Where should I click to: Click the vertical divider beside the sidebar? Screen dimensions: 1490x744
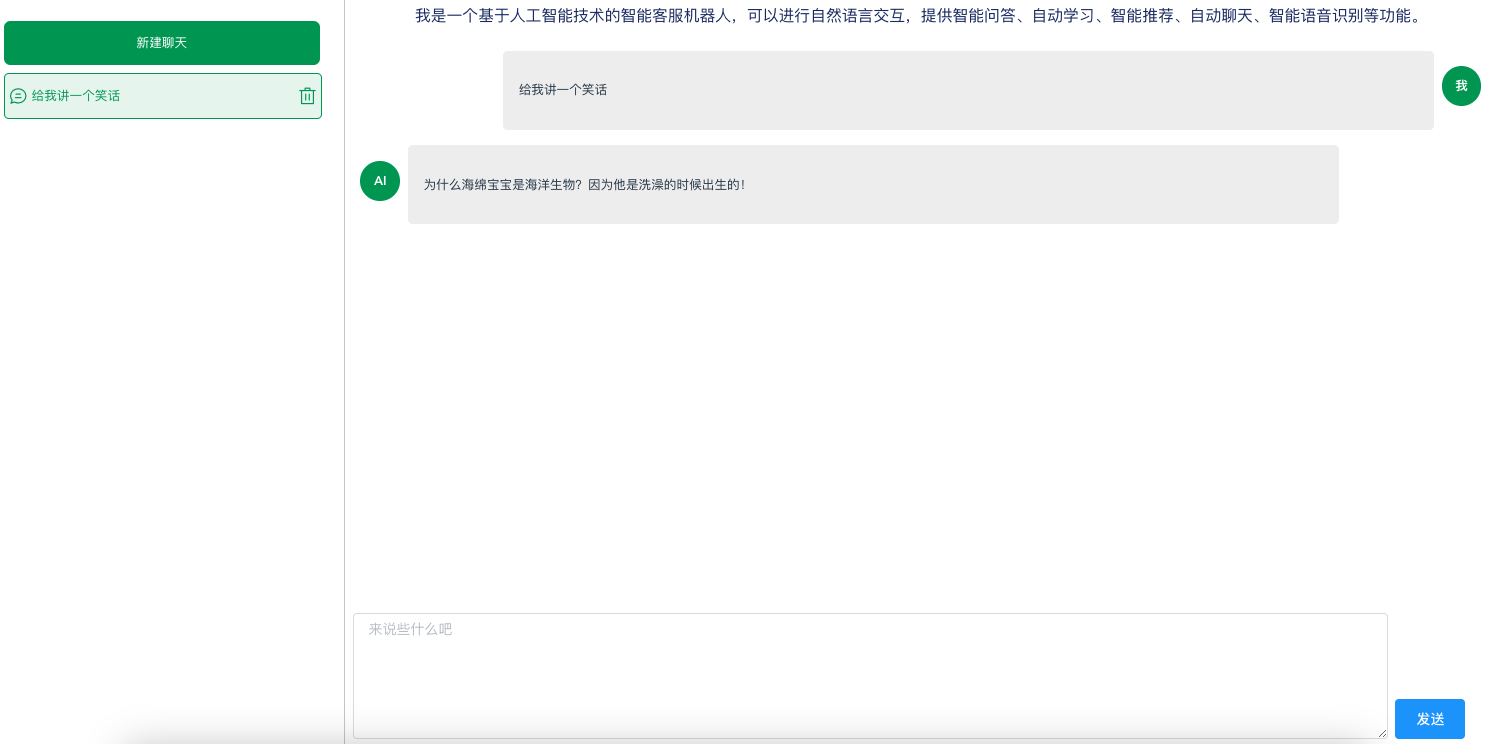(344, 372)
